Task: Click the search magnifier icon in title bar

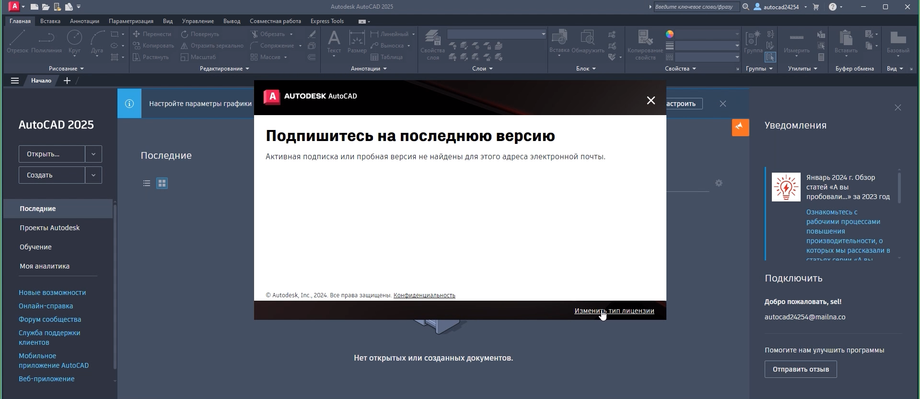Action: click(x=745, y=6)
